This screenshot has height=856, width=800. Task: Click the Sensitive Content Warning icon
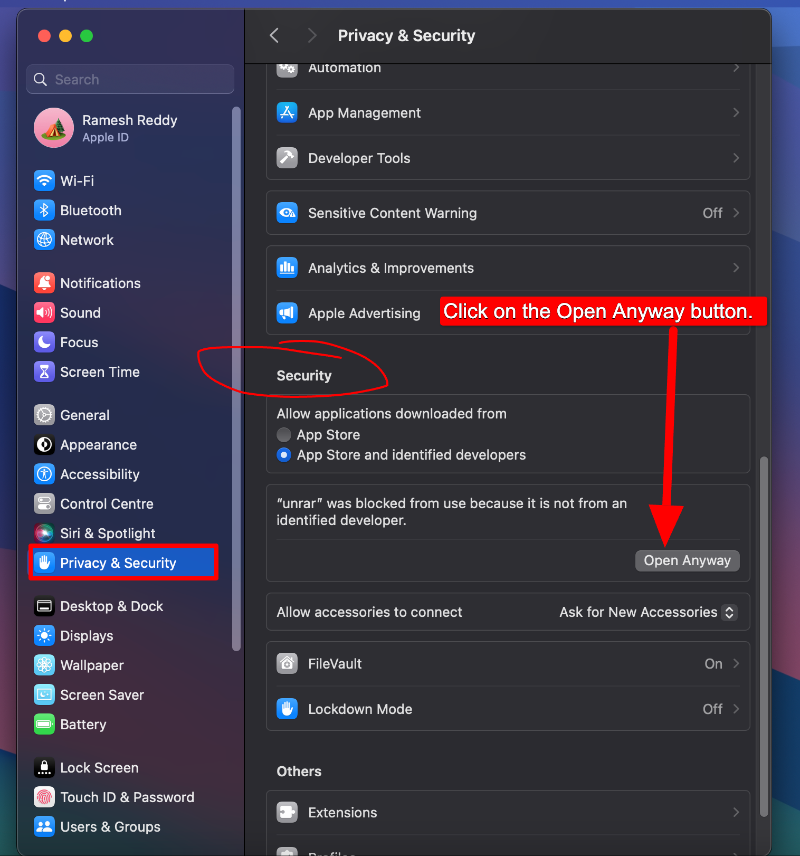pyautogui.click(x=287, y=213)
